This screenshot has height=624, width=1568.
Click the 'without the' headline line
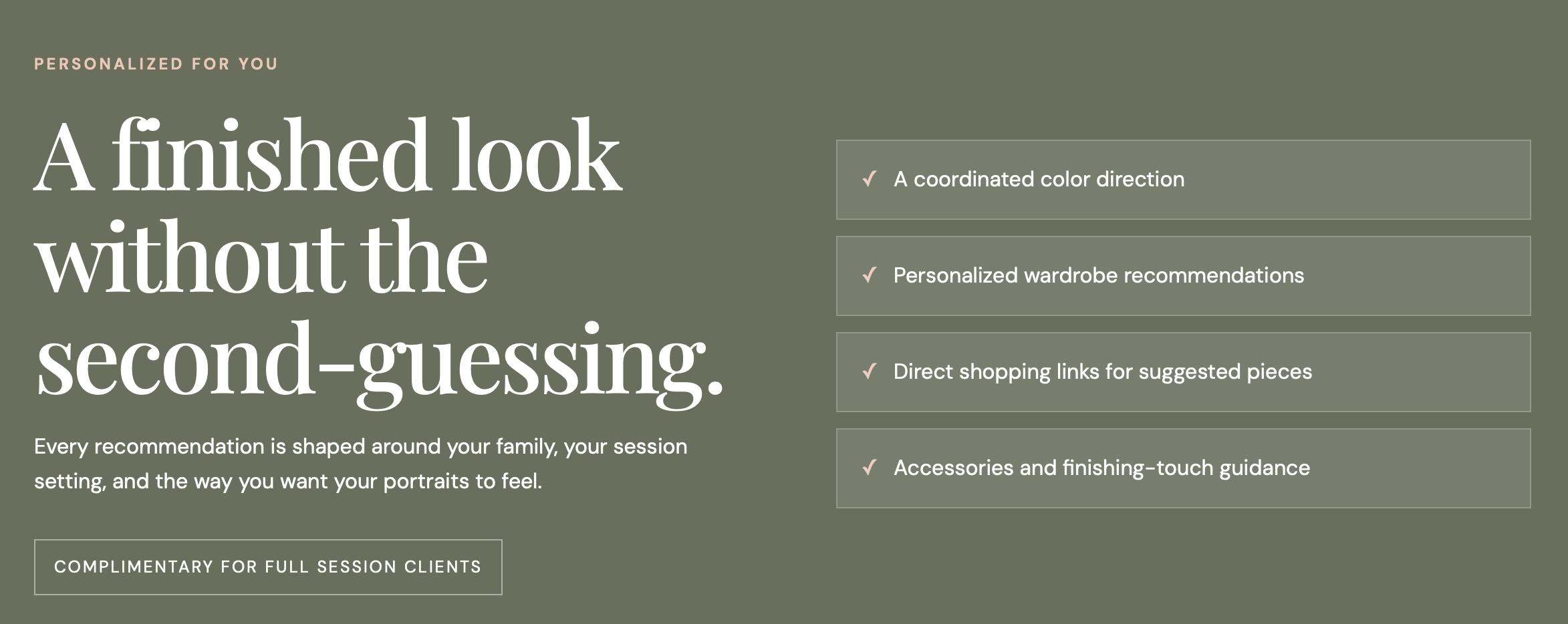pyautogui.click(x=261, y=257)
